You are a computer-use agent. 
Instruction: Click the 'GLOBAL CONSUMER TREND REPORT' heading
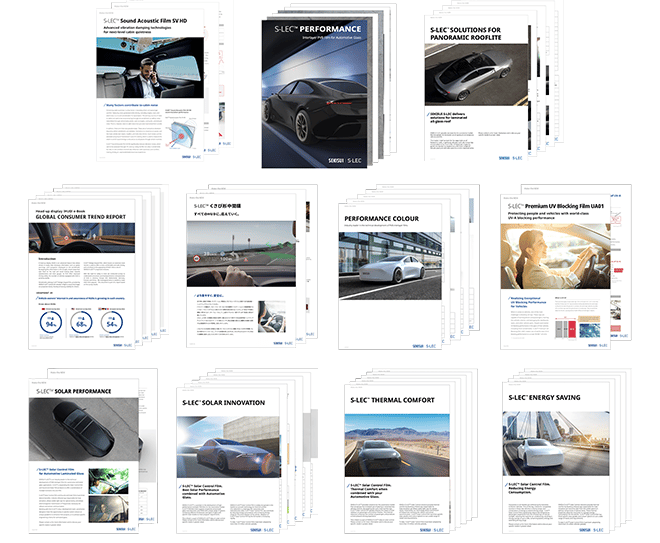coord(80,217)
